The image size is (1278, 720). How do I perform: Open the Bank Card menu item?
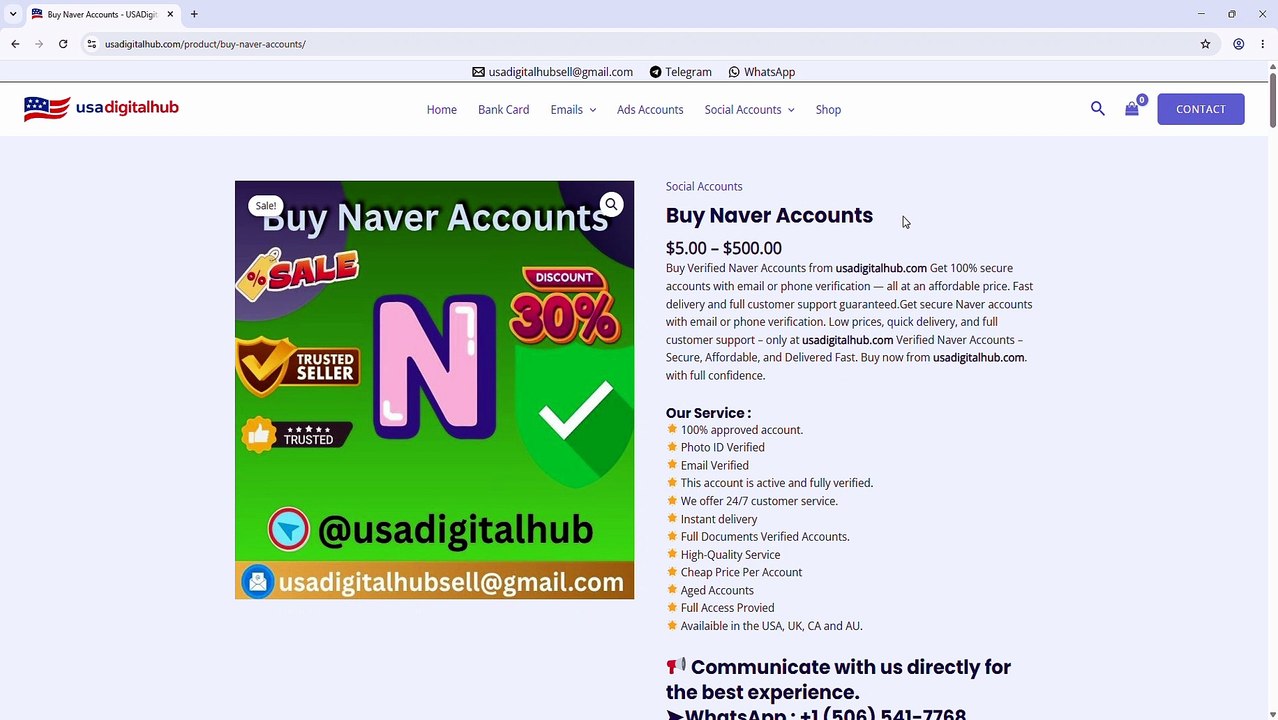pos(503,110)
